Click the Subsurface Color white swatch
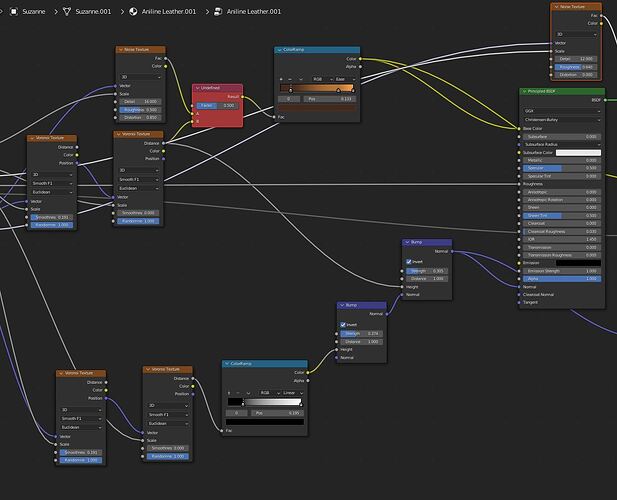Viewport: 617px width, 500px height. click(x=578, y=153)
